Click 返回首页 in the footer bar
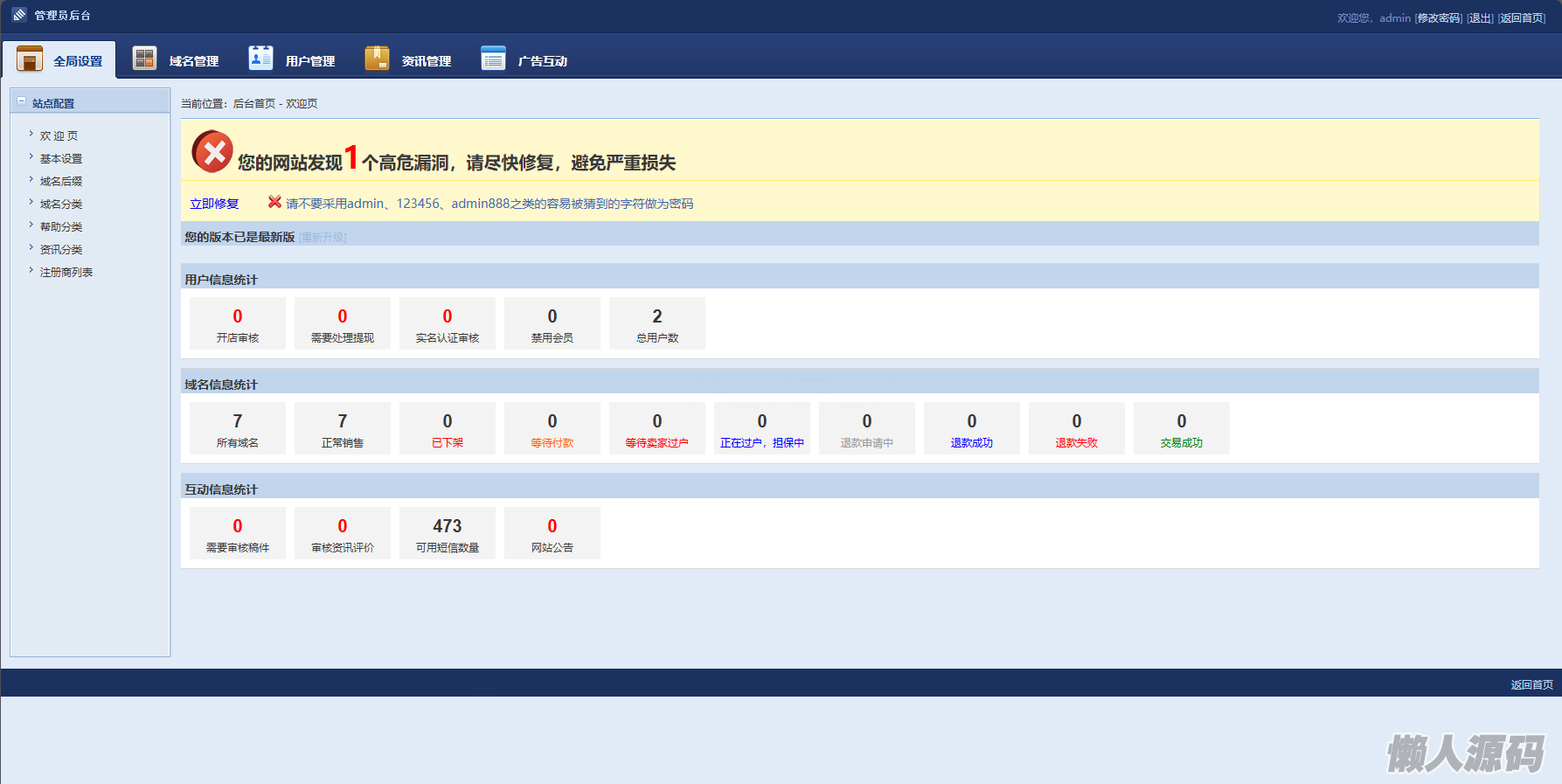Screen dimensions: 1562x784 point(1531,684)
